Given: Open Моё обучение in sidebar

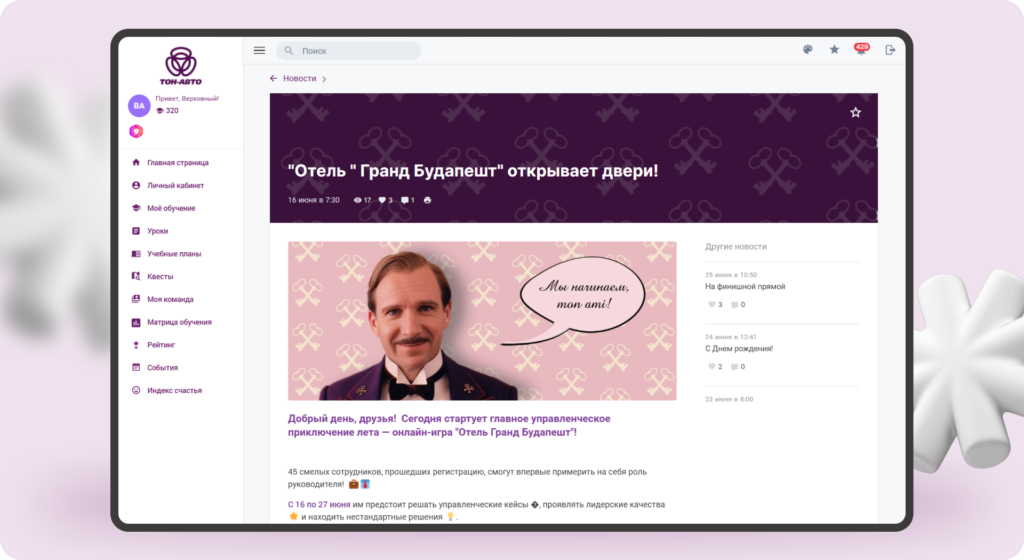Looking at the screenshot, I should 171,208.
